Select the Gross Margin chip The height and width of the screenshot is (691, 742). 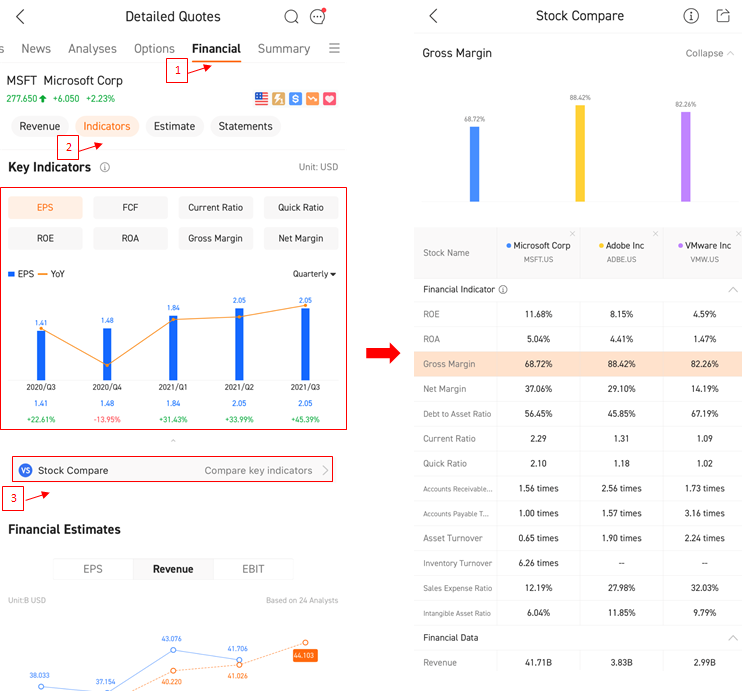[x=216, y=238]
